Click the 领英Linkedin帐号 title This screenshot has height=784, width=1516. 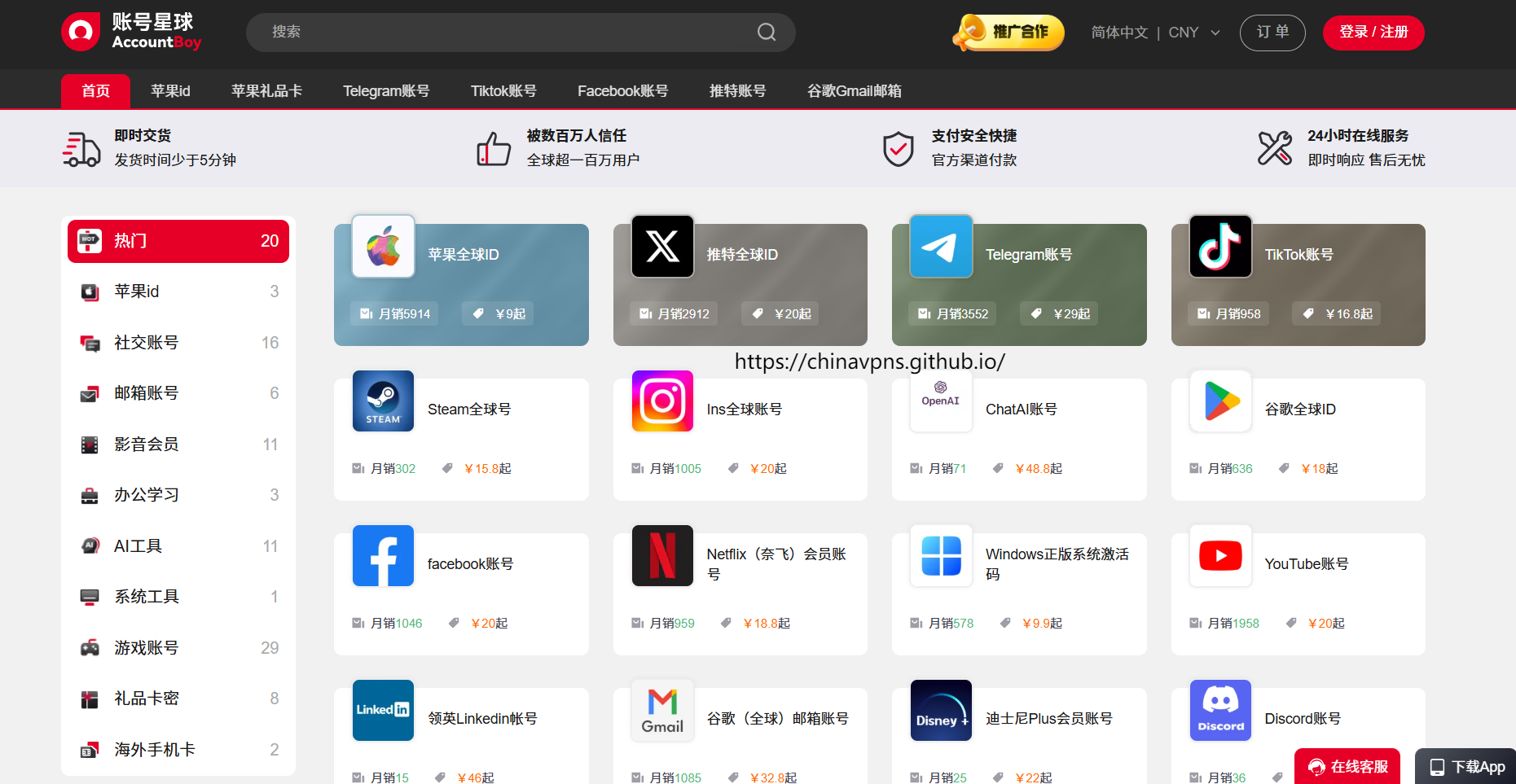click(x=483, y=719)
